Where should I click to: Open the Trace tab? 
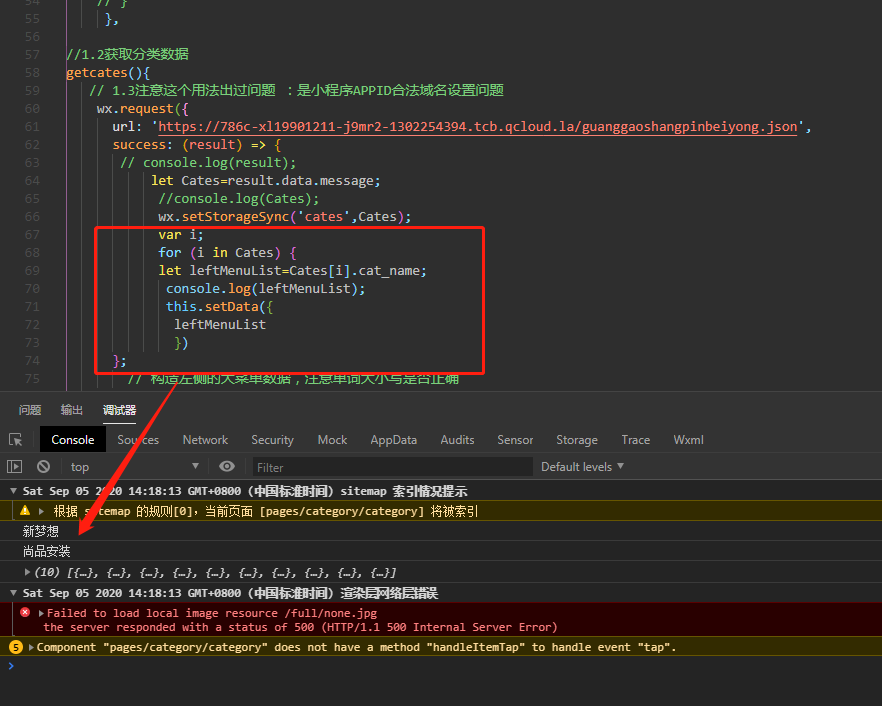point(635,440)
